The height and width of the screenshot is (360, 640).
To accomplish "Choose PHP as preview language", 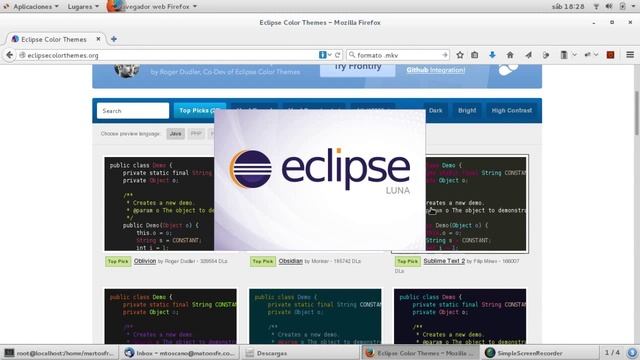I will [196, 134].
